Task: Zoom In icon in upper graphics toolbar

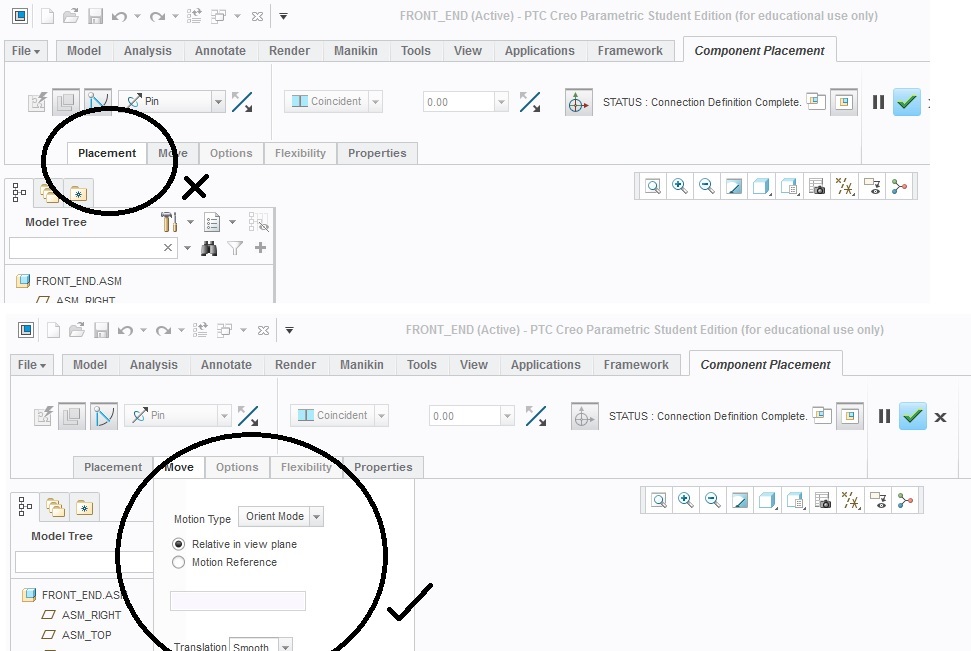Action: [x=679, y=186]
